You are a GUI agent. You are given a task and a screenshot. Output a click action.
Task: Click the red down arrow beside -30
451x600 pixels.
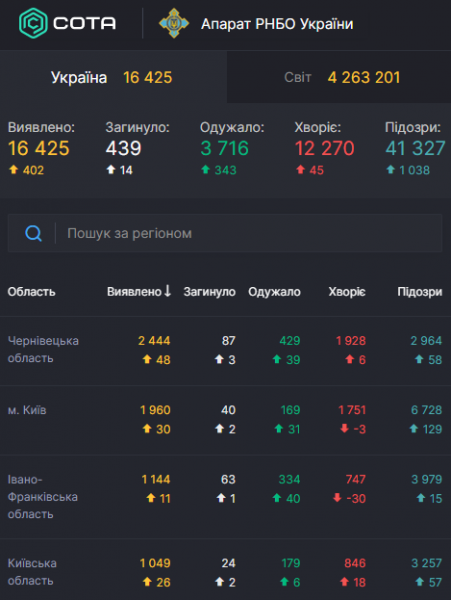tap(337, 497)
